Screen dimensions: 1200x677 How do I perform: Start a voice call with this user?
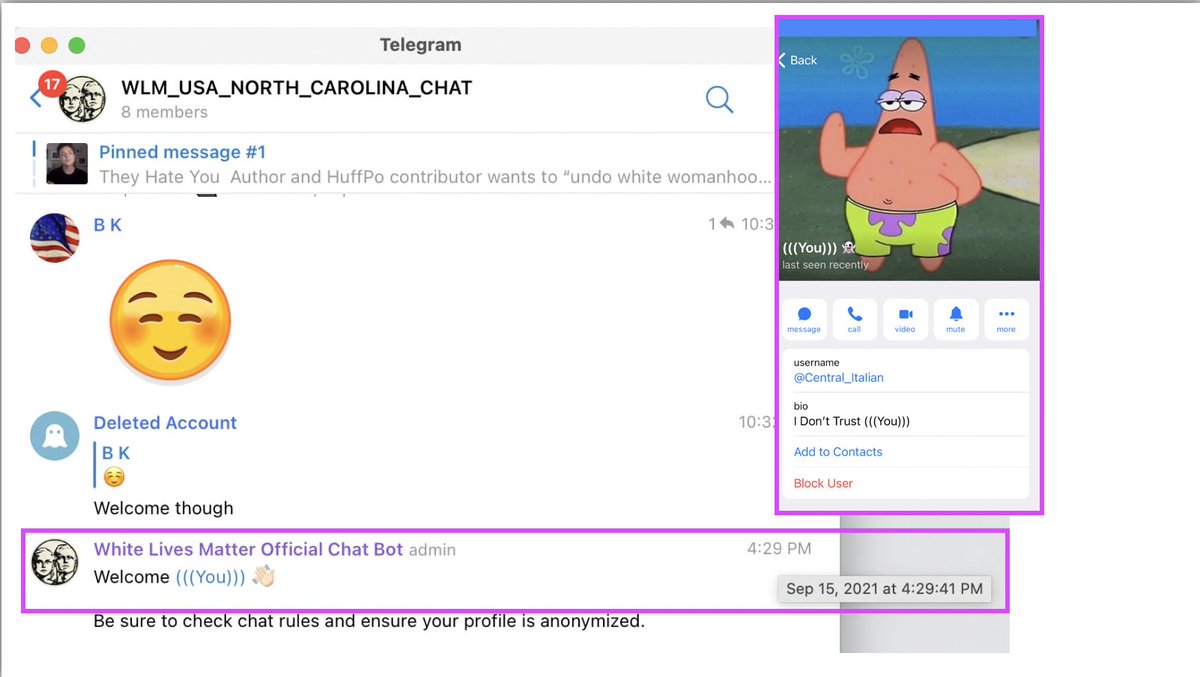pyautogui.click(x=854, y=319)
